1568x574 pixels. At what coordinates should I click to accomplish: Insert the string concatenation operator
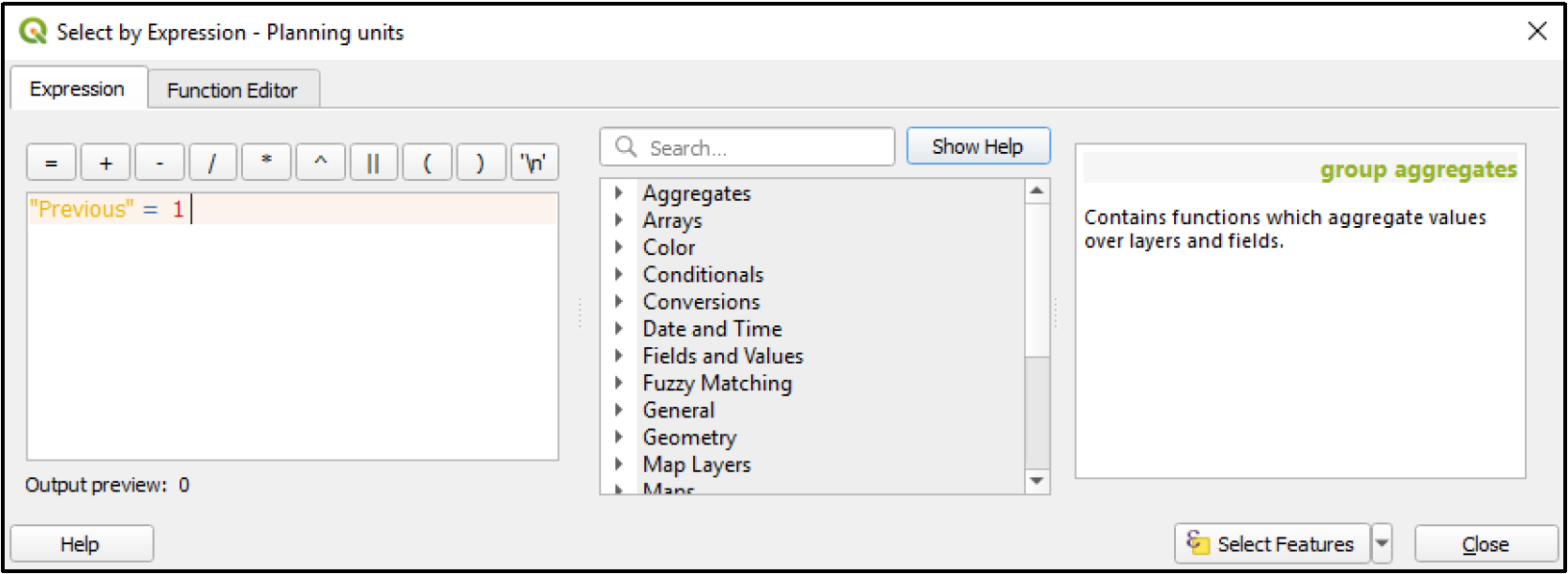click(x=373, y=162)
